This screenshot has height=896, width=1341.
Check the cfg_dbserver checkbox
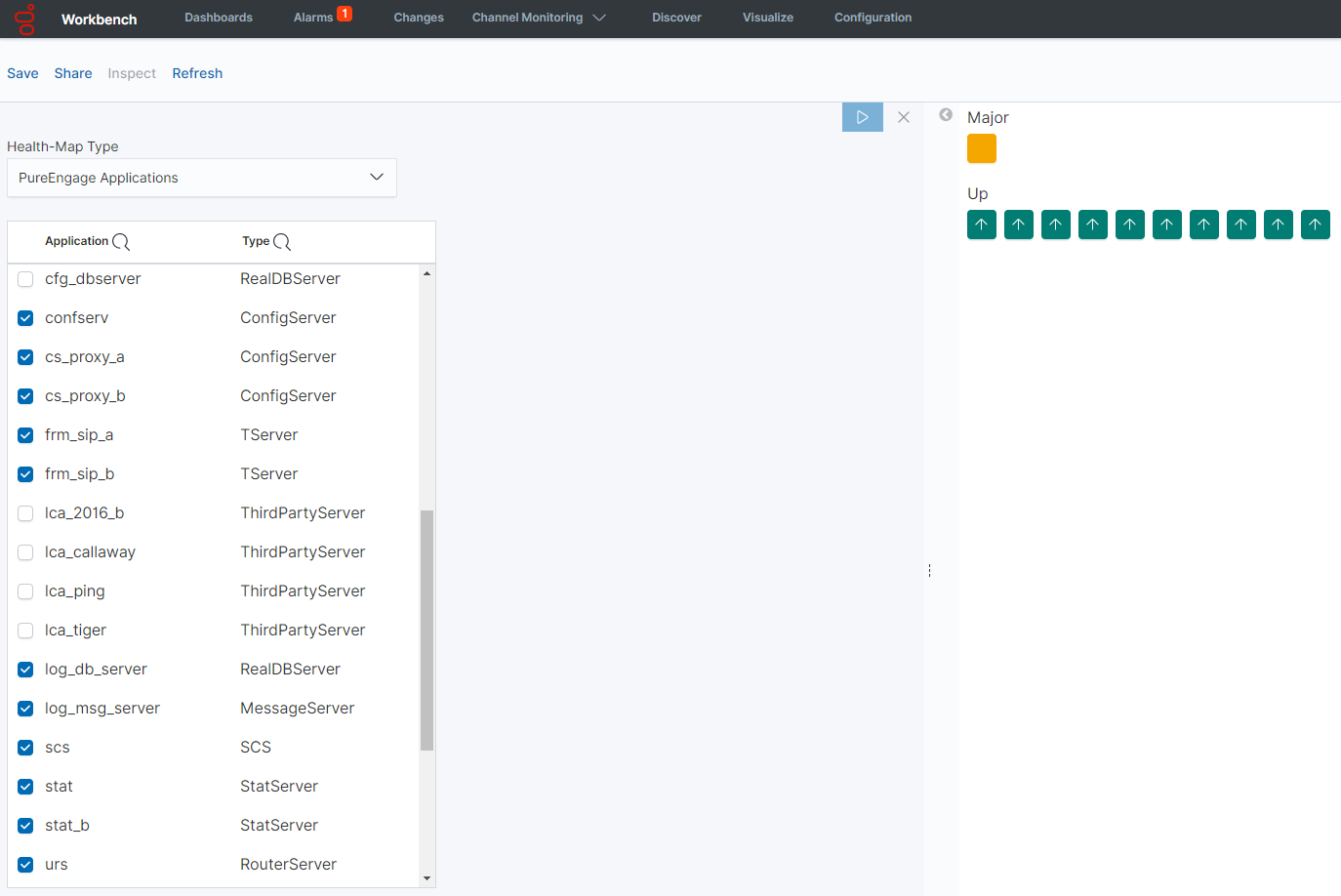(25, 279)
